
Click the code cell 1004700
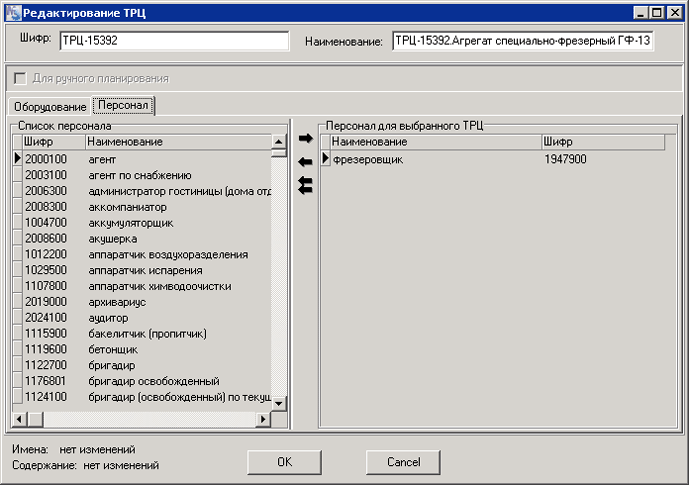(46, 222)
